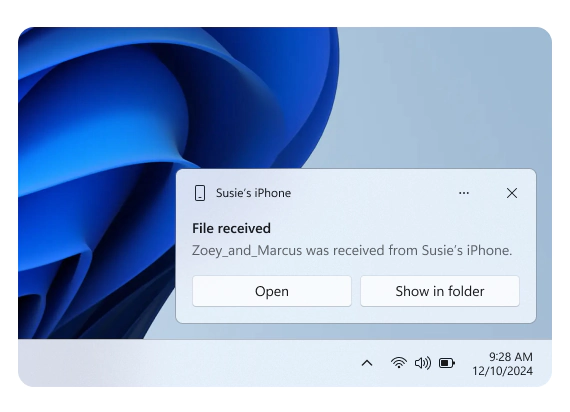Click the volume speaker icon

click(x=422, y=363)
